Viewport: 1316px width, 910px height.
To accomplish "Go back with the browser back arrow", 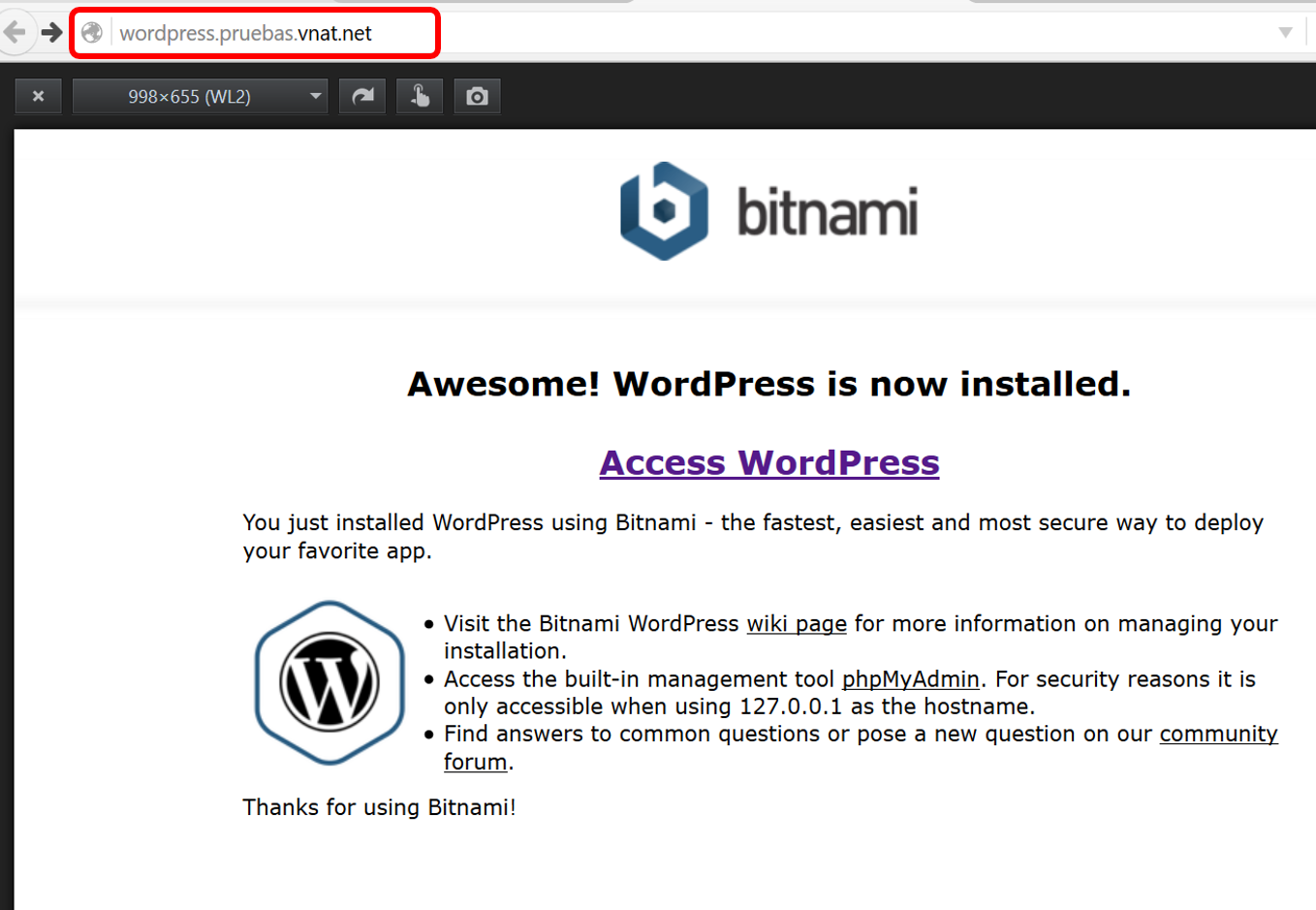I will [x=15, y=33].
